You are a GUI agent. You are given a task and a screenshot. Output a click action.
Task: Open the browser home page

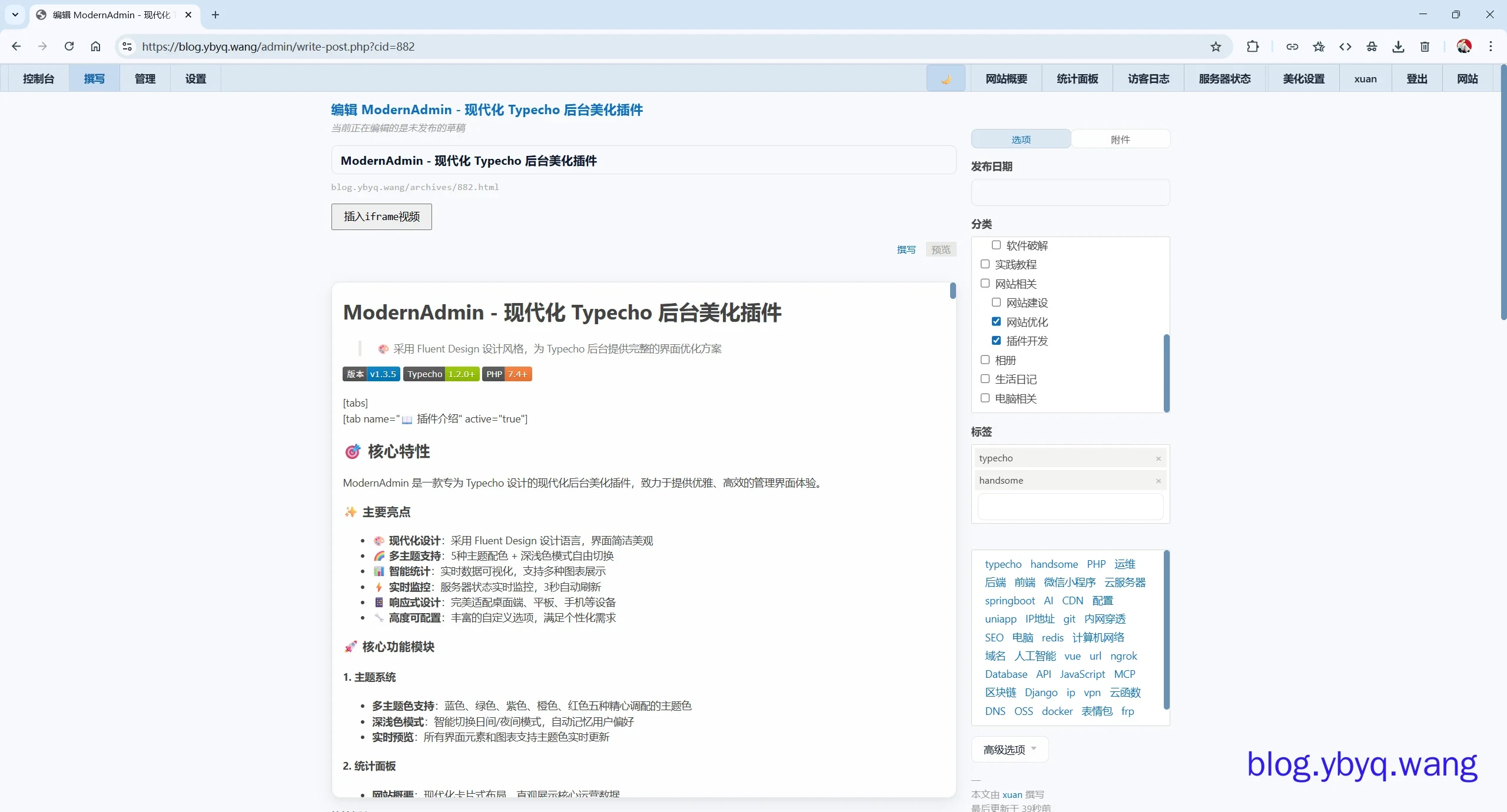pos(95,46)
